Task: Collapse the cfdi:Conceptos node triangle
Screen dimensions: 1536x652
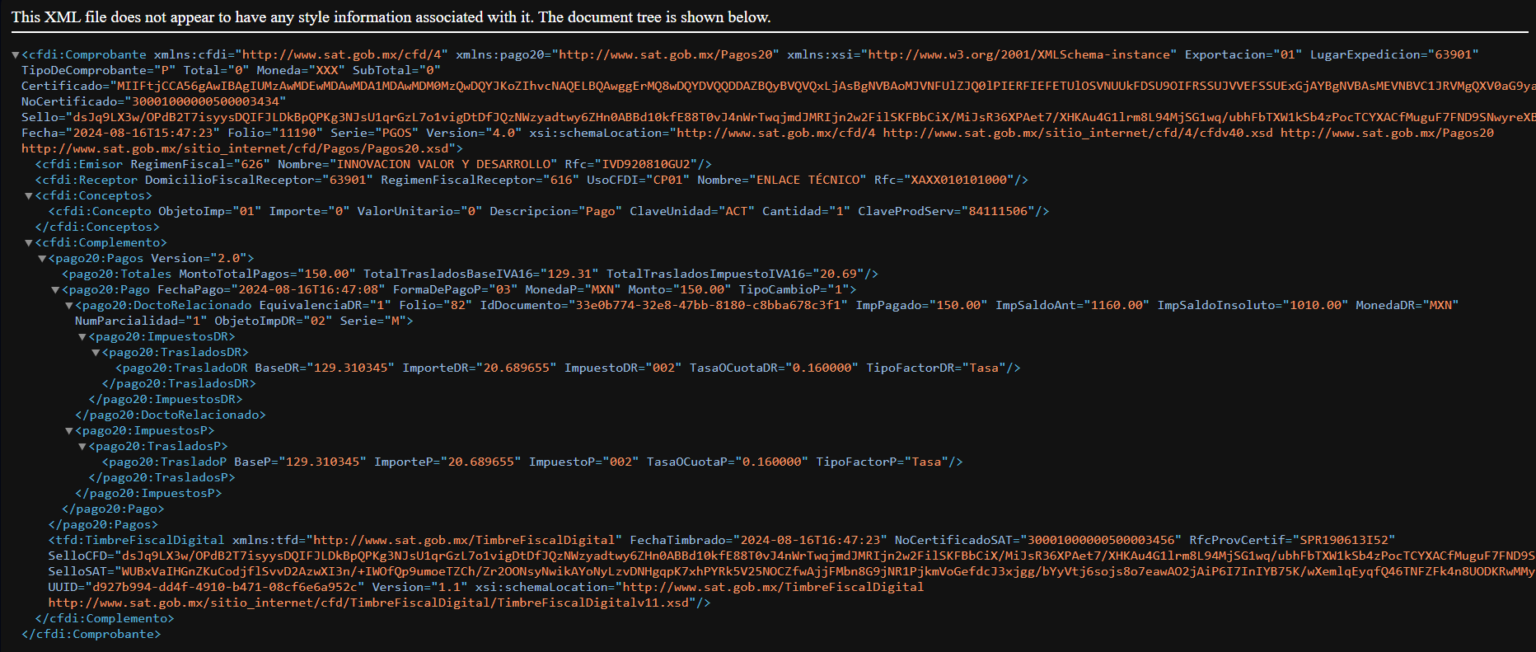Action: pyautogui.click(x=28, y=196)
